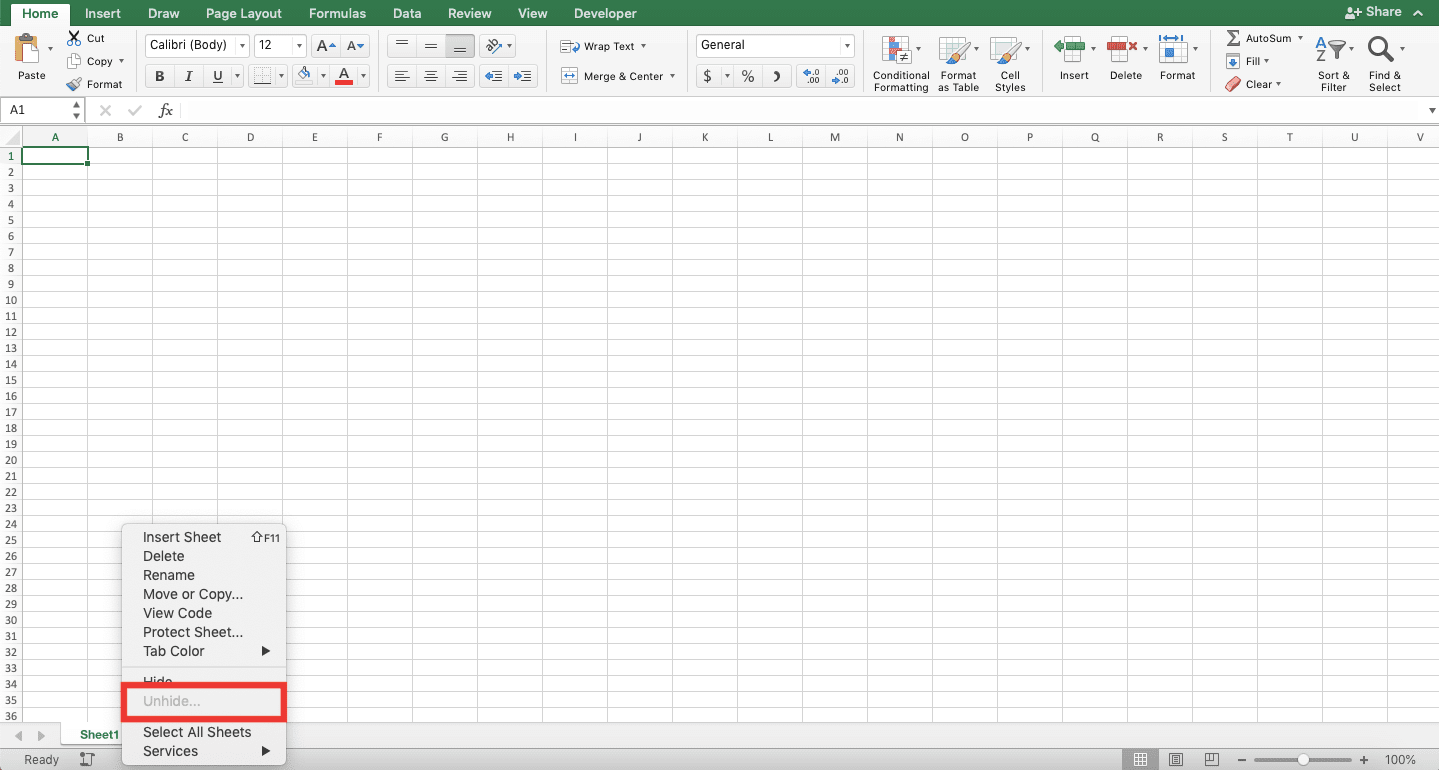Open Conditional Formatting
Image resolution: width=1439 pixels, height=770 pixels.
(x=899, y=62)
